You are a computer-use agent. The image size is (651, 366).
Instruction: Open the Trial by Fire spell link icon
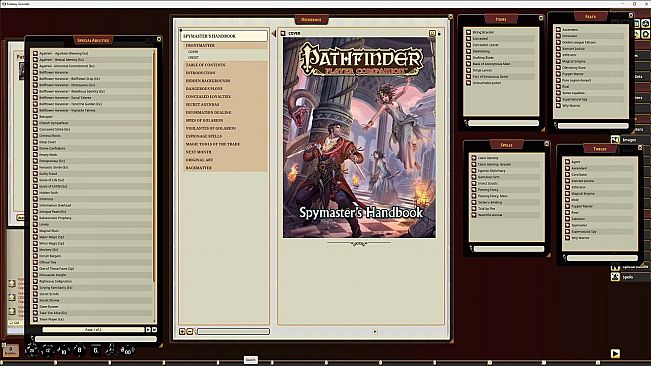coord(474,209)
